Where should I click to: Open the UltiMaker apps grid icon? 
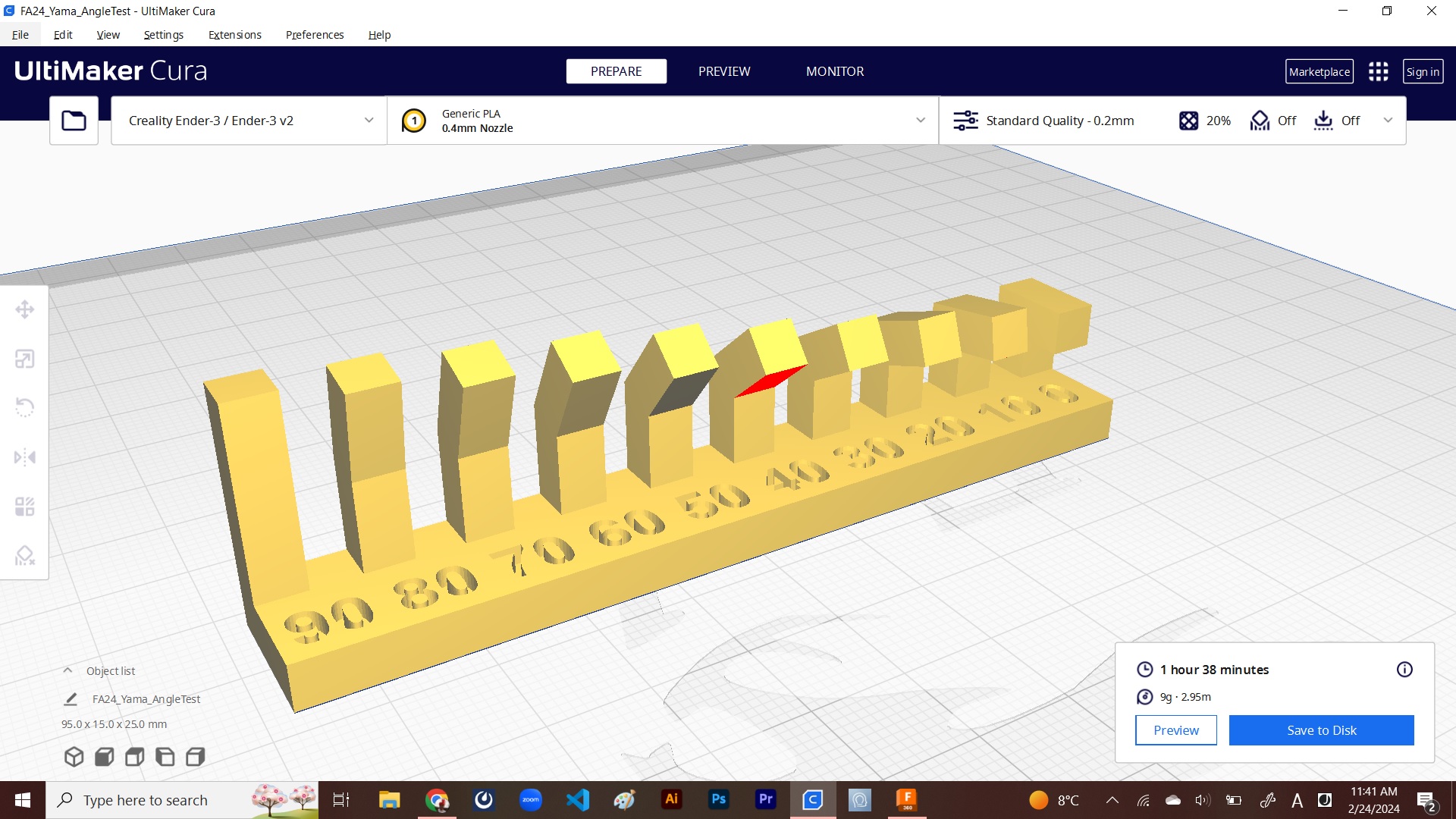pos(1378,71)
